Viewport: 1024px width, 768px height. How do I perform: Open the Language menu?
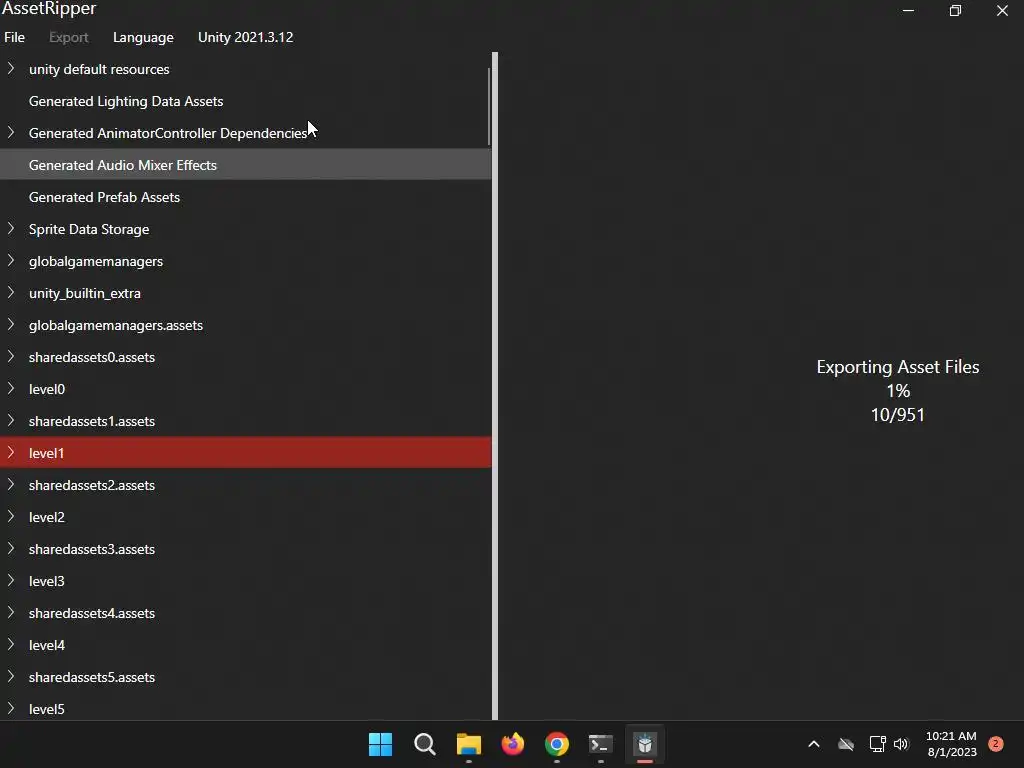pos(143,37)
